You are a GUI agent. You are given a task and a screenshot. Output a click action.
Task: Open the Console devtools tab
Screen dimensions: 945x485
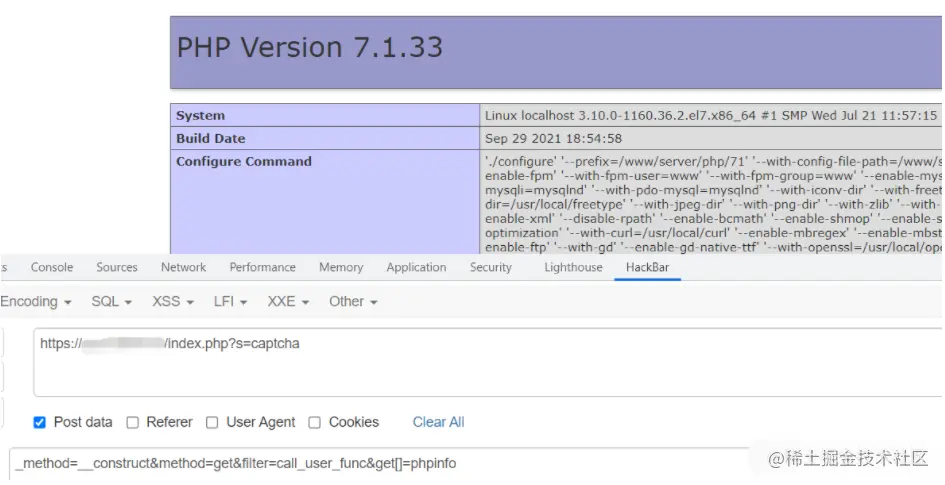click(x=52, y=268)
